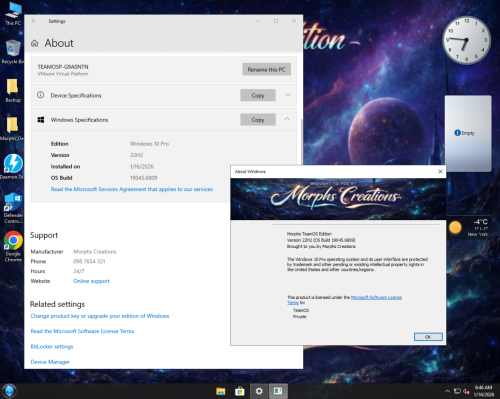Click OK in About Windows dialog
This screenshot has height=399, width=500.
(x=428, y=337)
